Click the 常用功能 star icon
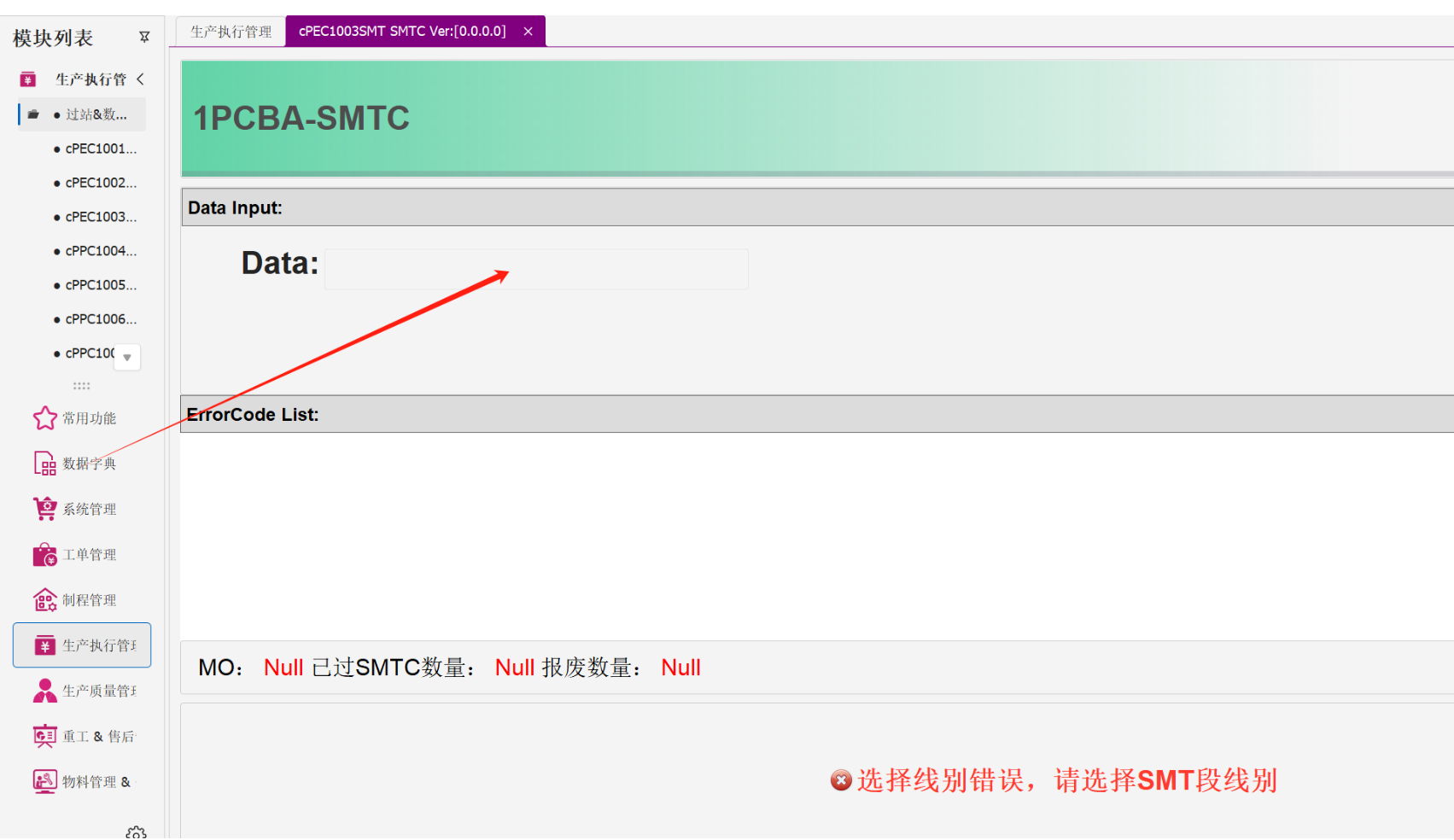1454x840 pixels. tap(45, 418)
